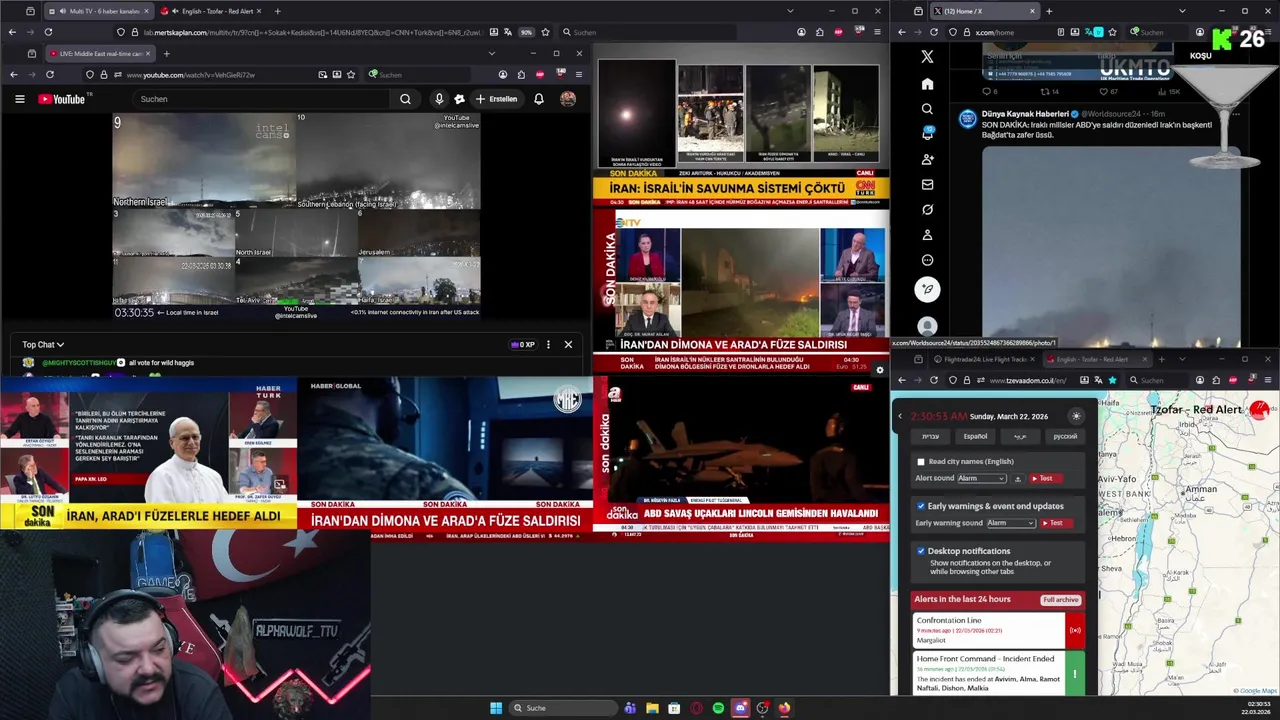Click YouTube search magnifier button
Image resolution: width=1280 pixels, height=720 pixels.
(x=405, y=99)
